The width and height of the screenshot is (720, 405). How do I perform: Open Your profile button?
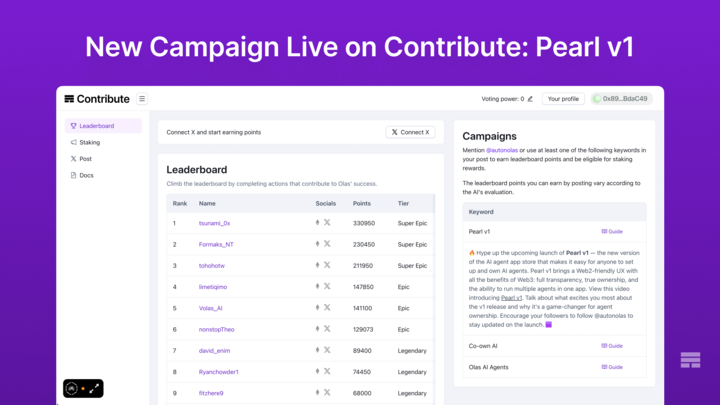point(563,99)
